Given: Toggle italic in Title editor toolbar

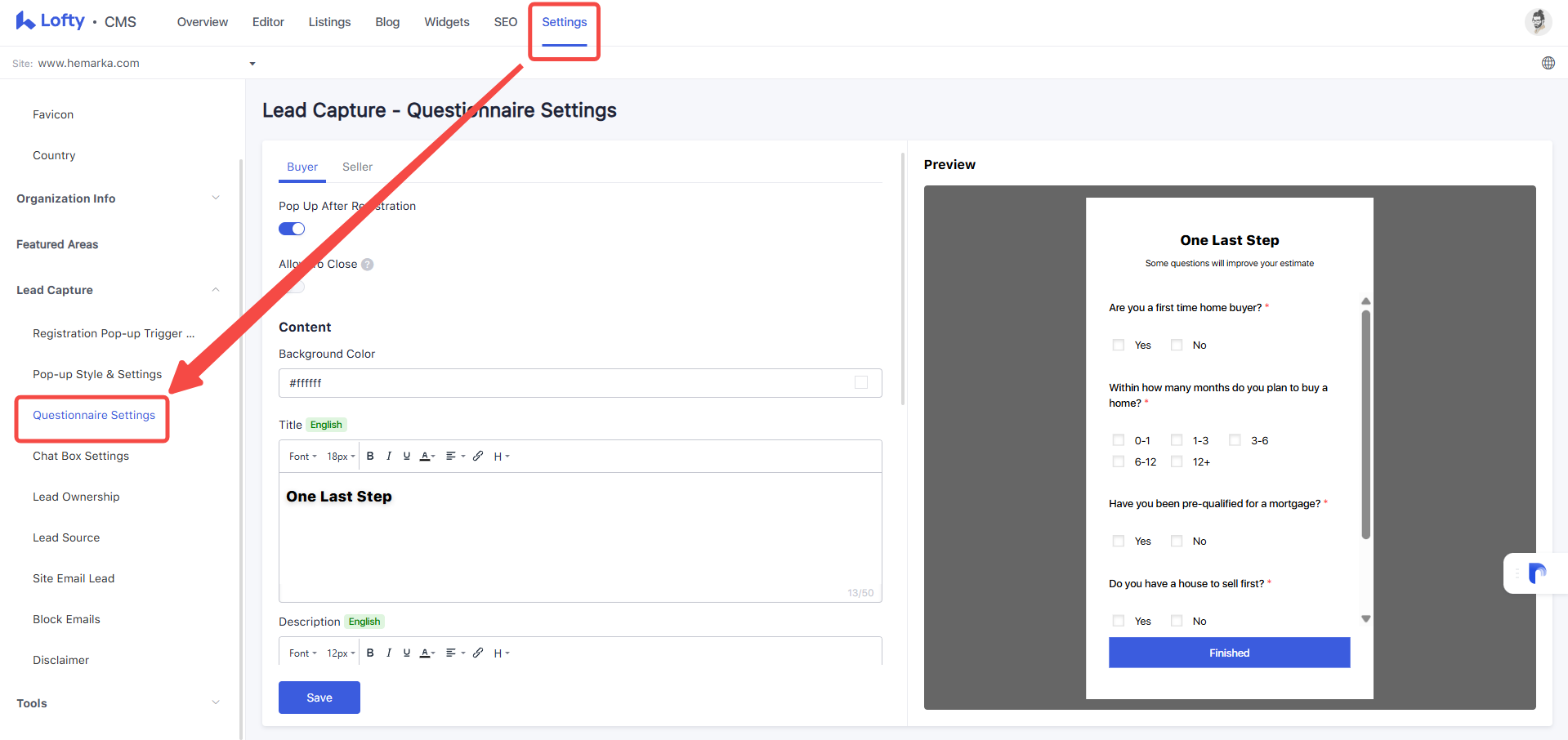Looking at the screenshot, I should pos(388,456).
